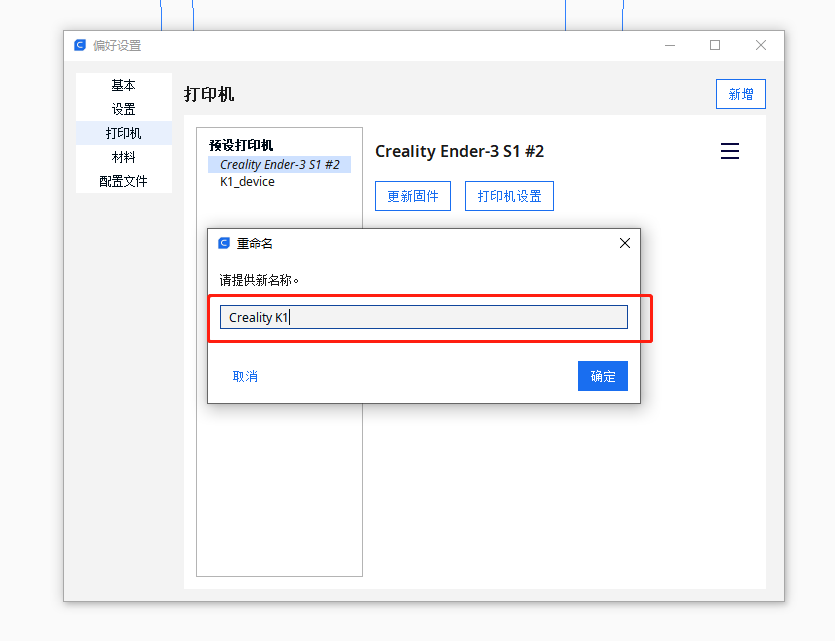Add a printer with 新增 button
Viewport: 835px width, 641px height.
[741, 94]
